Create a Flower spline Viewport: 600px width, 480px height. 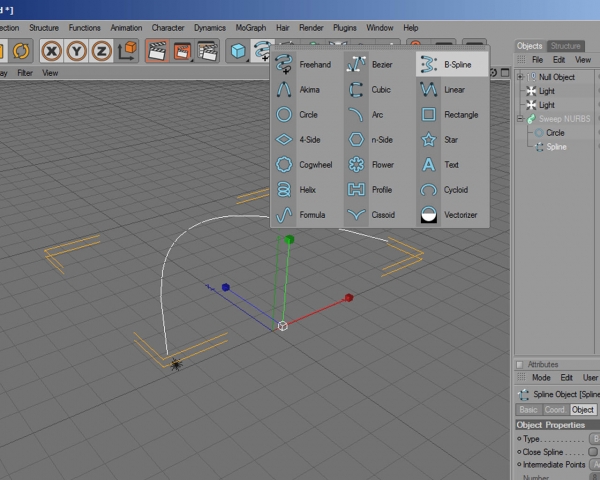coord(377,165)
